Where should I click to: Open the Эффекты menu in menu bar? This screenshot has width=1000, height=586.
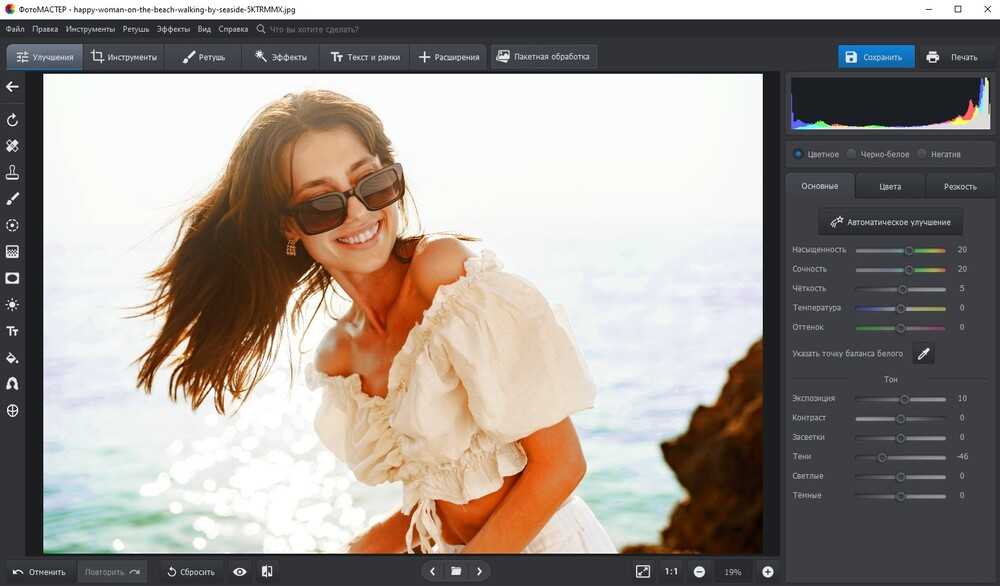(x=173, y=29)
